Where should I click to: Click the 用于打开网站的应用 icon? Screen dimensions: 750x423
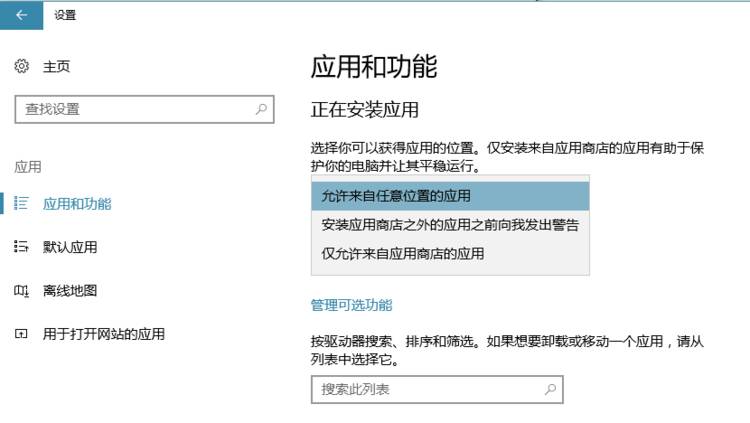tap(21, 334)
